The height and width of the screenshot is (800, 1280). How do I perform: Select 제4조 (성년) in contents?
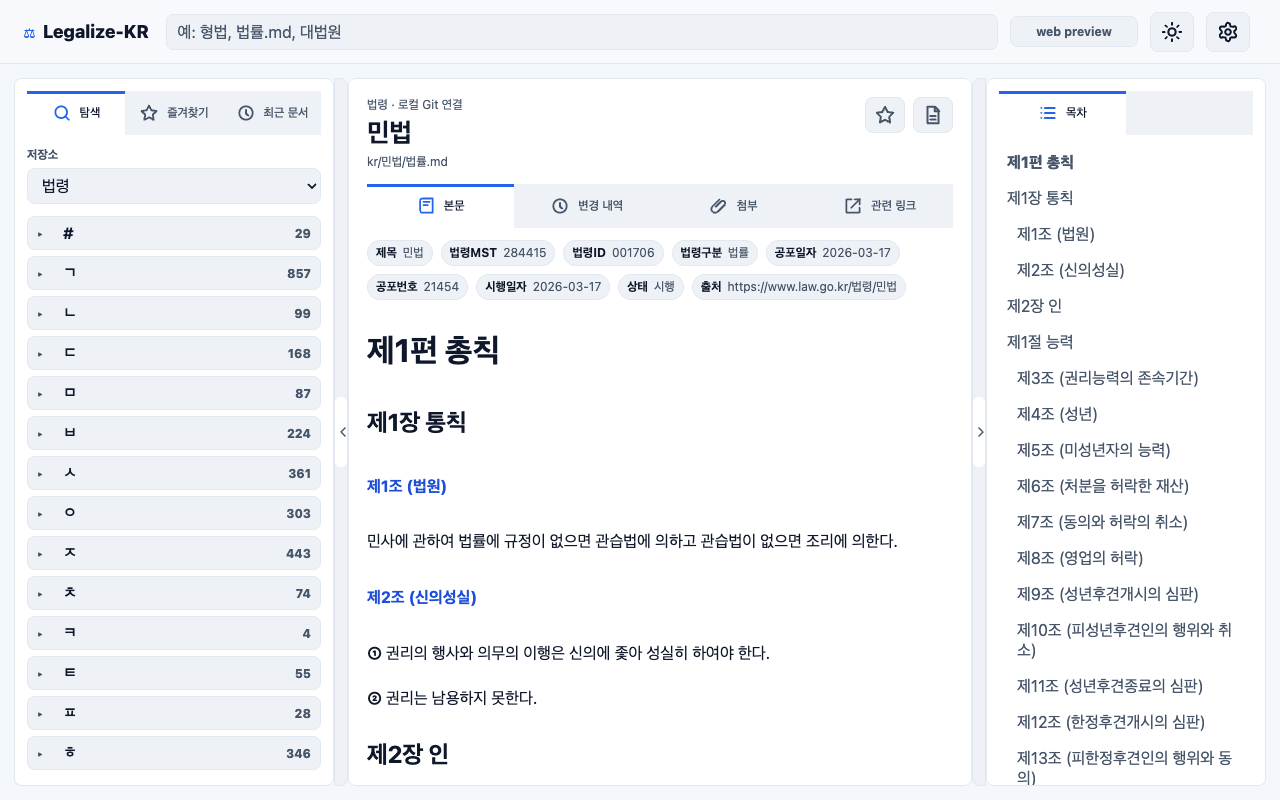coord(1057,414)
